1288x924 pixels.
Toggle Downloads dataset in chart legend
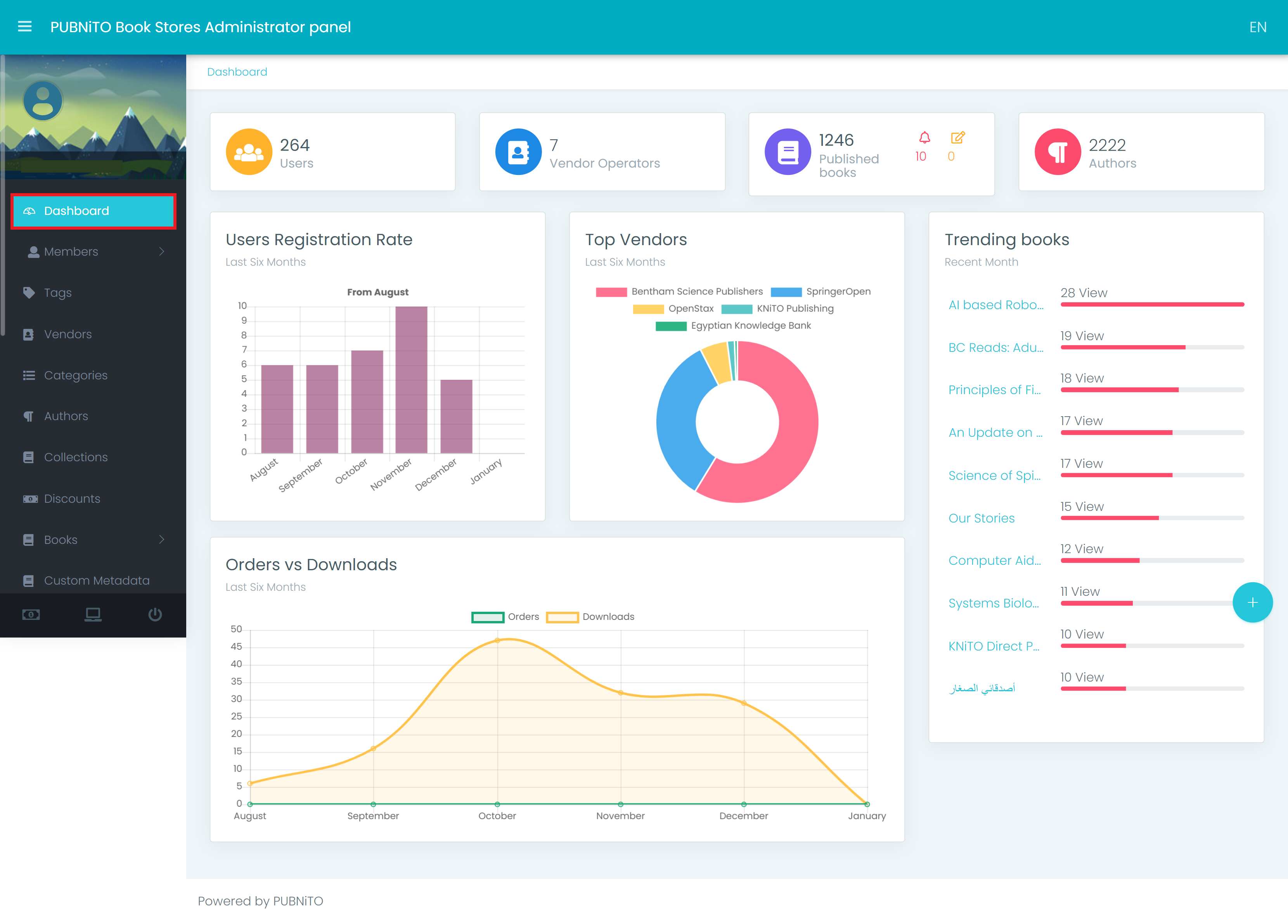[x=590, y=617]
